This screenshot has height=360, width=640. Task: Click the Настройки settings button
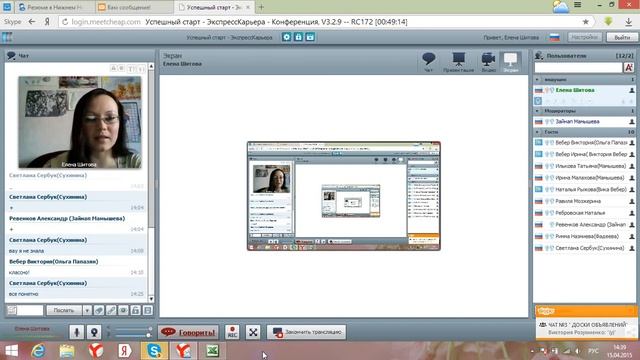click(x=584, y=37)
